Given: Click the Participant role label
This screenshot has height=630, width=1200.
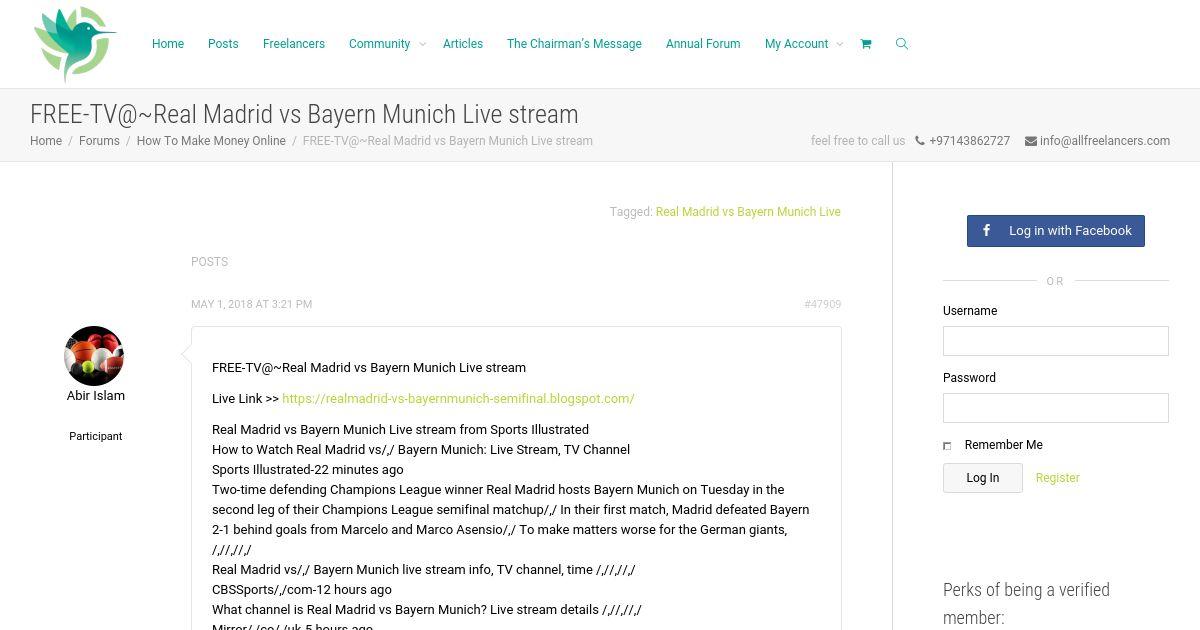Looking at the screenshot, I should pyautogui.click(x=96, y=436).
